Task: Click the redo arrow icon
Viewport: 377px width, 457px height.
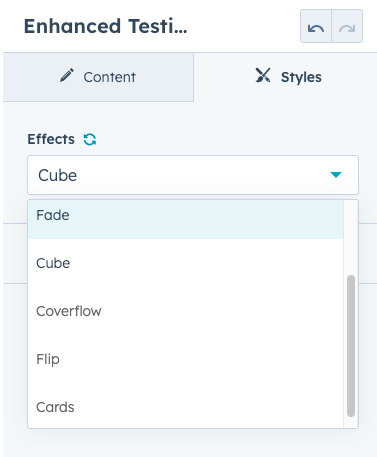Action: click(x=347, y=26)
